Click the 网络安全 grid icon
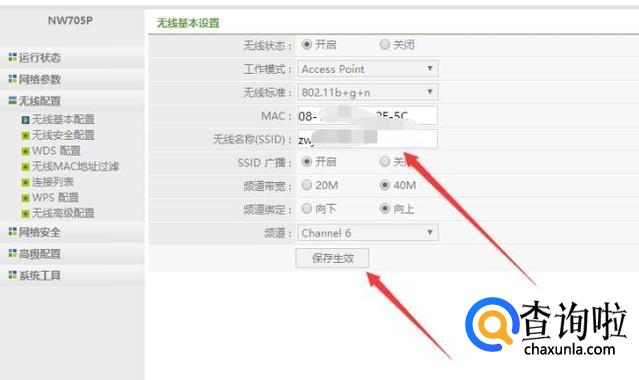Screen dimensions: 639x380 (13, 232)
